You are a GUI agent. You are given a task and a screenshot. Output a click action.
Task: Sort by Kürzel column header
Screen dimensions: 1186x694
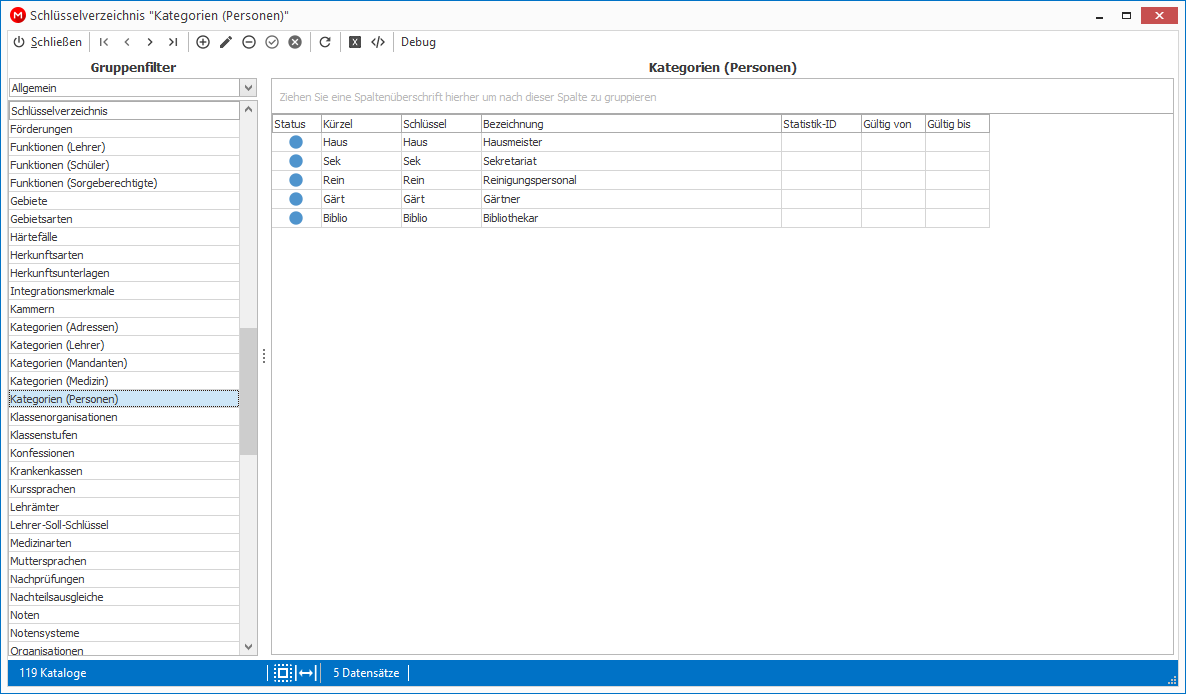(x=361, y=124)
